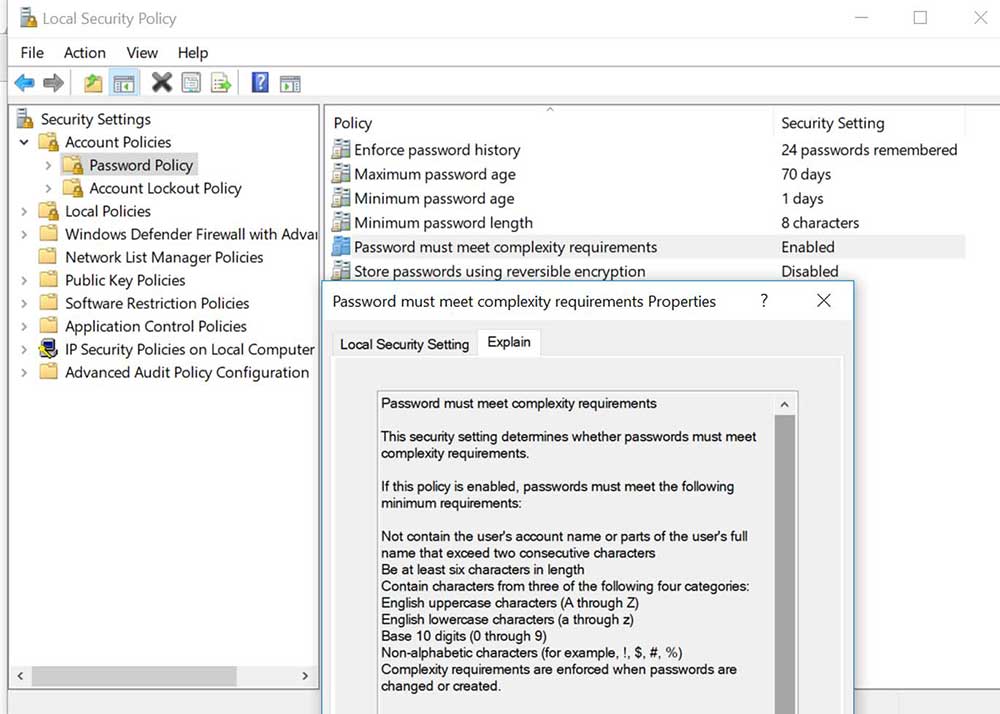The height and width of the screenshot is (714, 1000).
Task: Open the Action menu
Action: pyautogui.click(x=84, y=52)
